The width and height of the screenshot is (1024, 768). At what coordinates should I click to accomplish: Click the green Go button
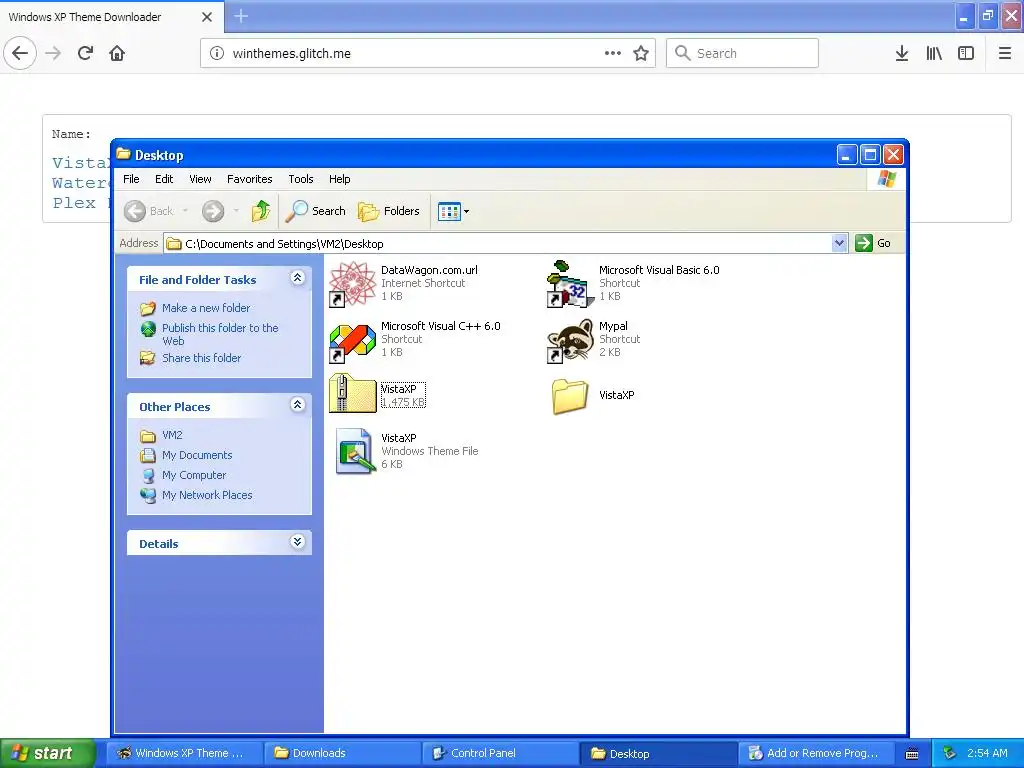(873, 243)
